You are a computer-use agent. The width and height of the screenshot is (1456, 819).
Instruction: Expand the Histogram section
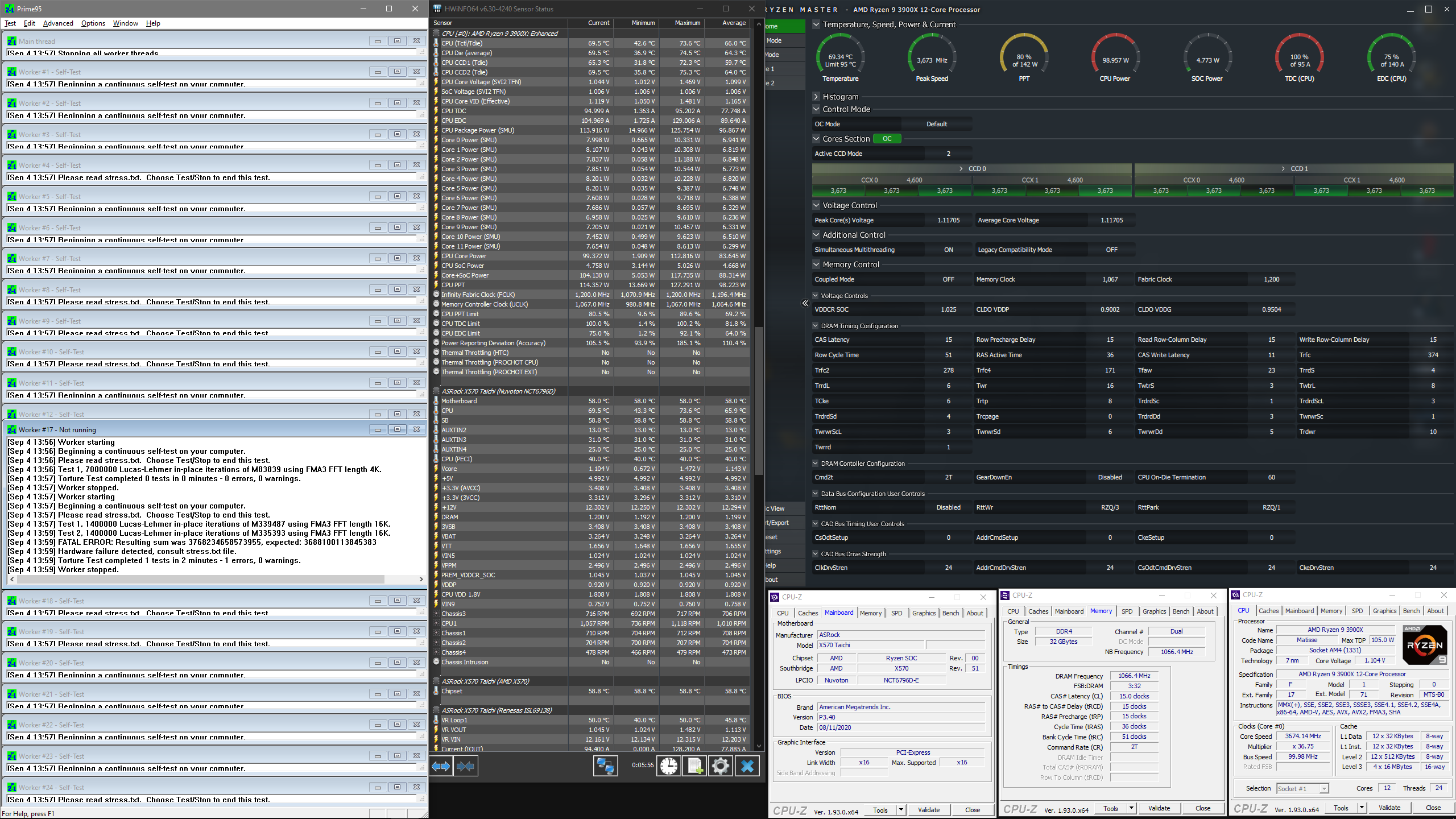(816, 97)
